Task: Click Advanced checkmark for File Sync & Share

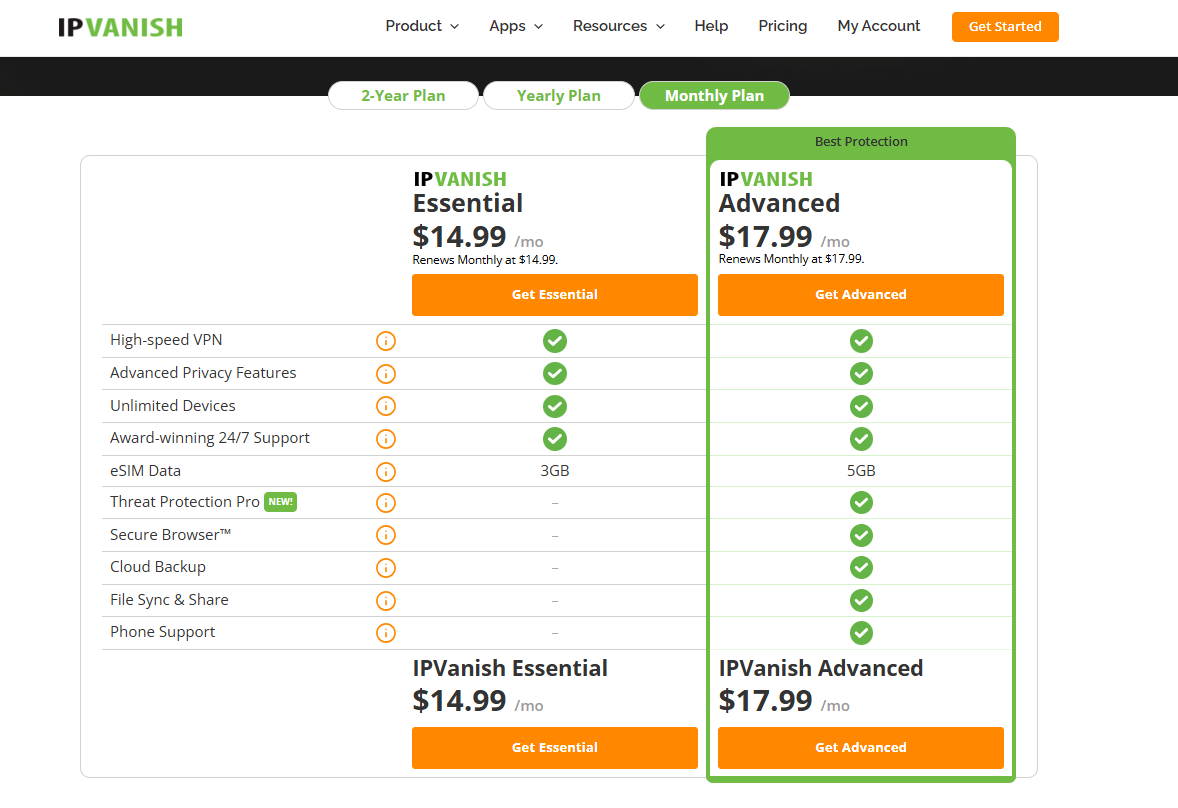Action: pos(861,601)
